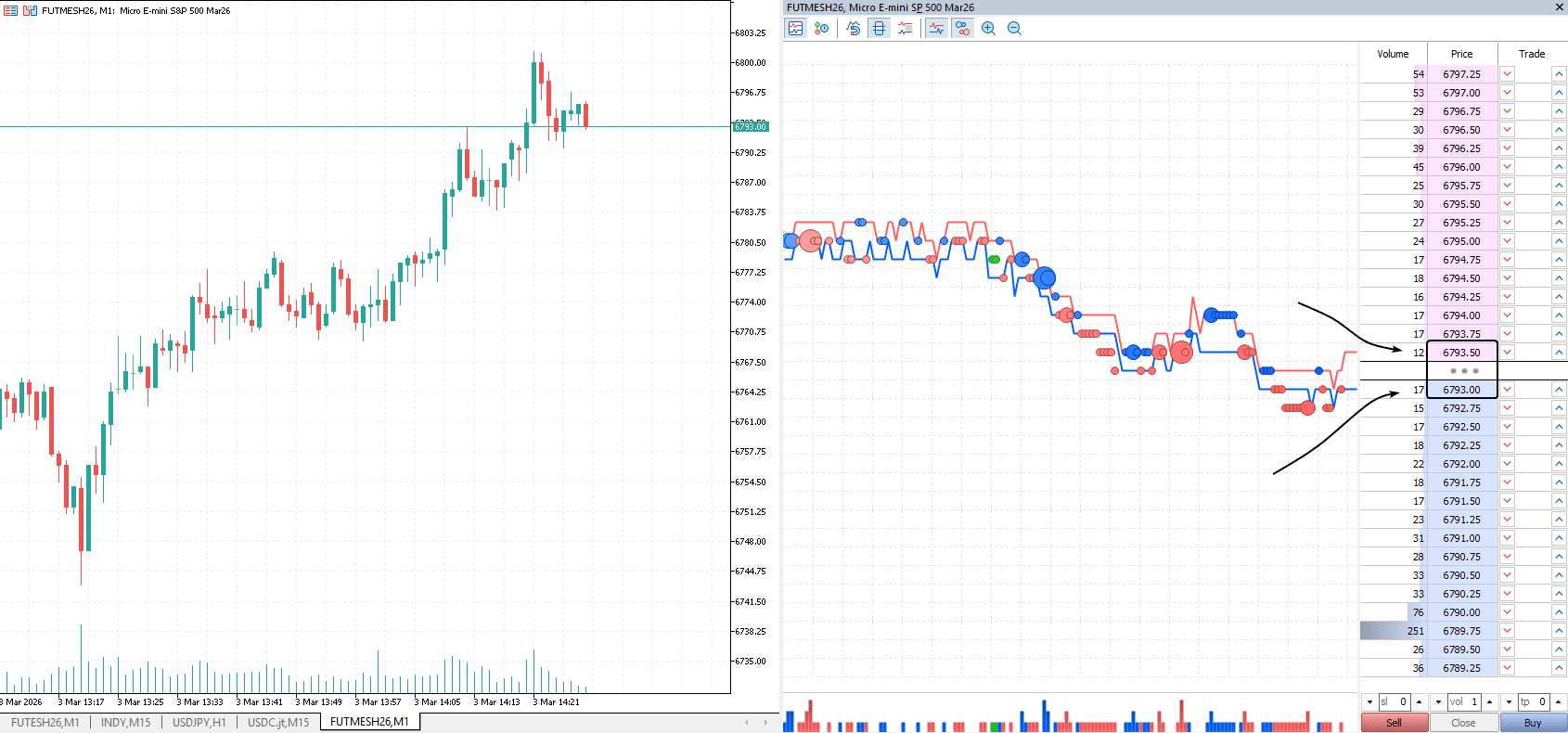This screenshot has height=733, width=1568.
Task: Toggle the depth of market ladder icon
Action: [x=880, y=28]
